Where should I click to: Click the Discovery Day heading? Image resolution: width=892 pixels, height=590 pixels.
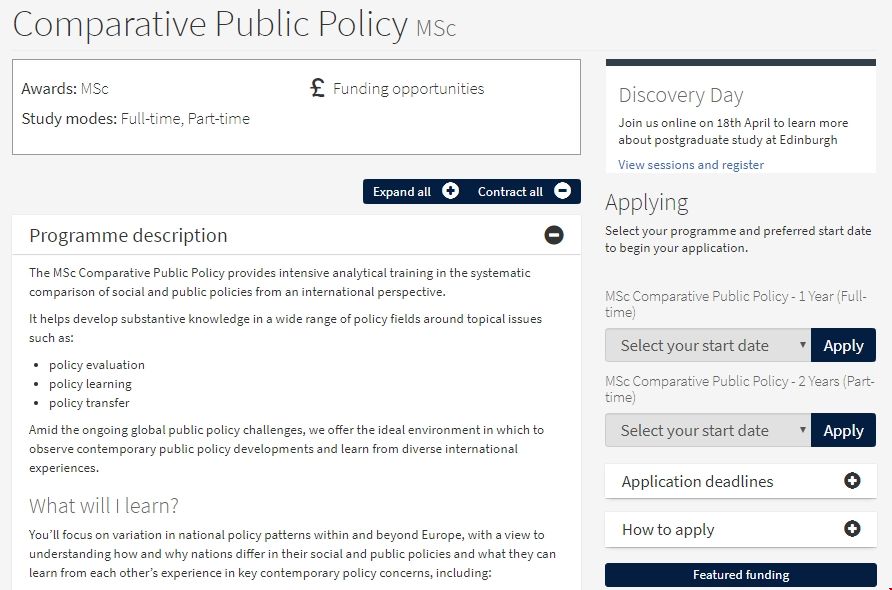point(680,95)
